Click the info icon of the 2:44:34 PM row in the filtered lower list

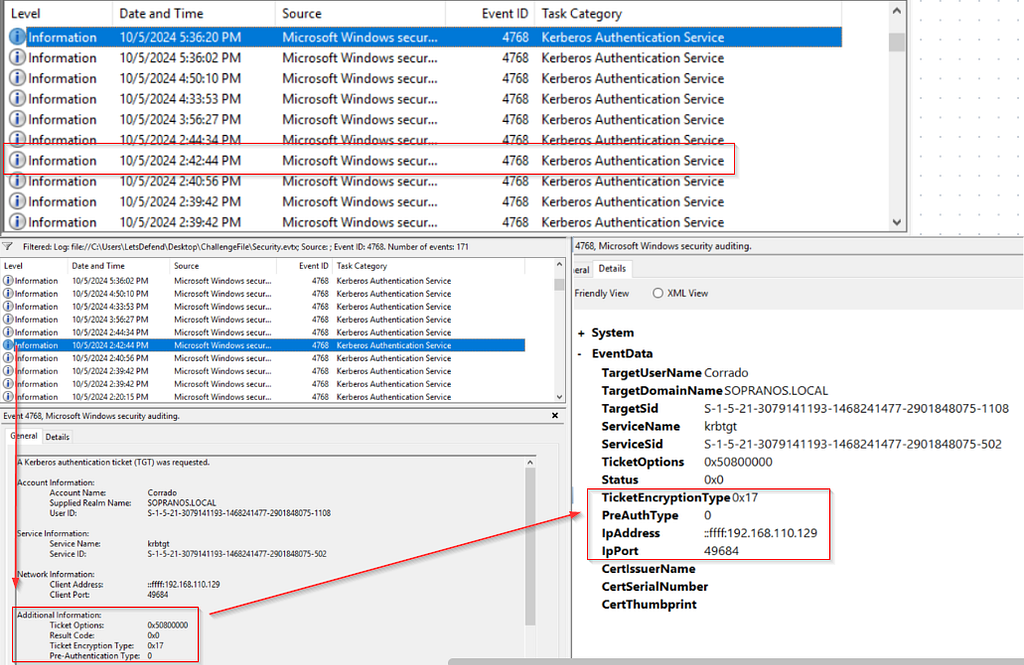point(8,332)
